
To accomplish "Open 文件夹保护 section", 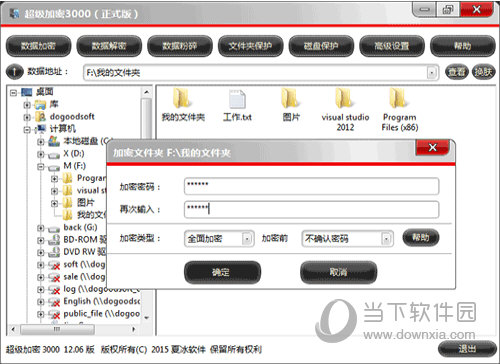I will 250,46.
